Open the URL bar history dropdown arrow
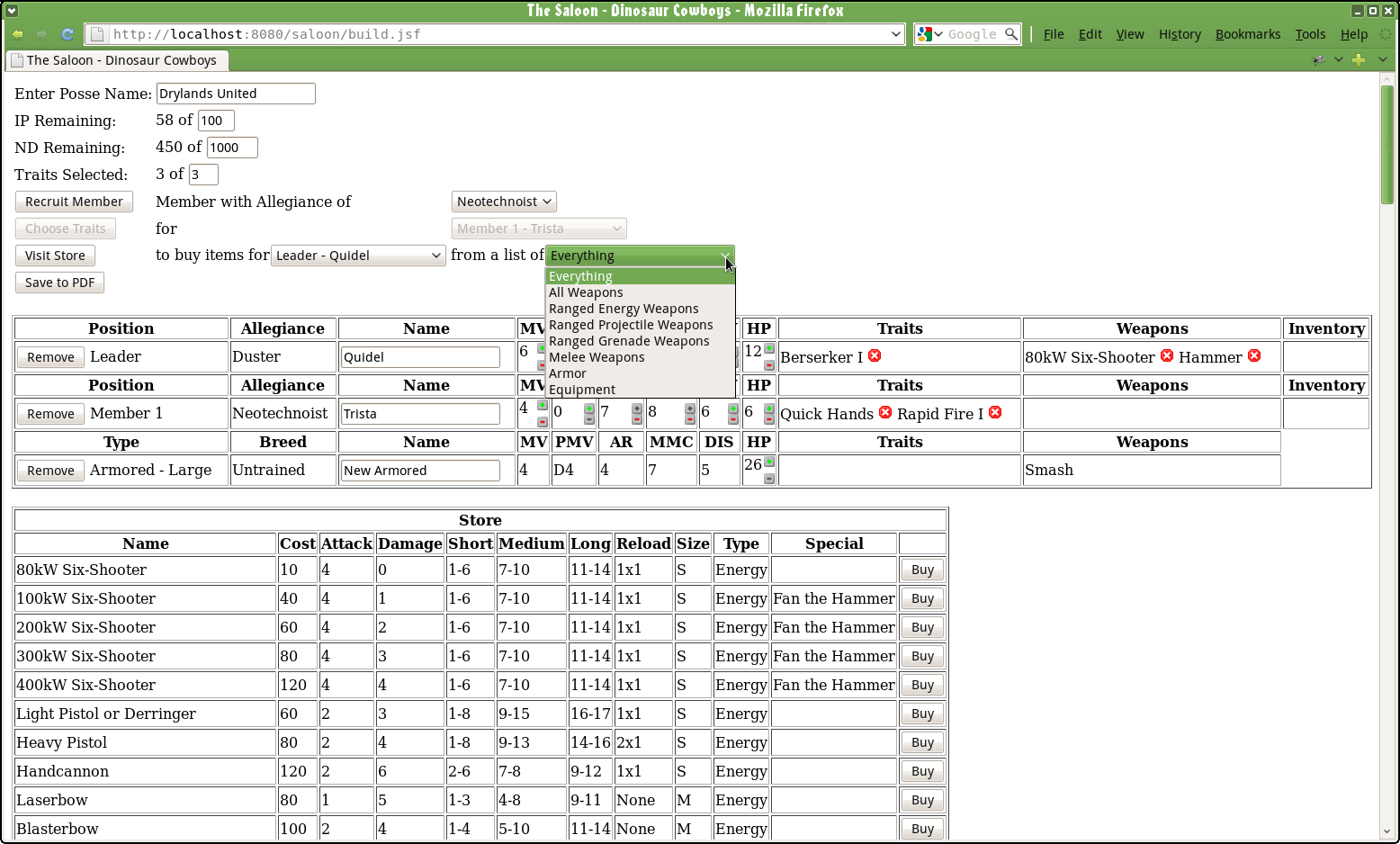 tap(895, 34)
